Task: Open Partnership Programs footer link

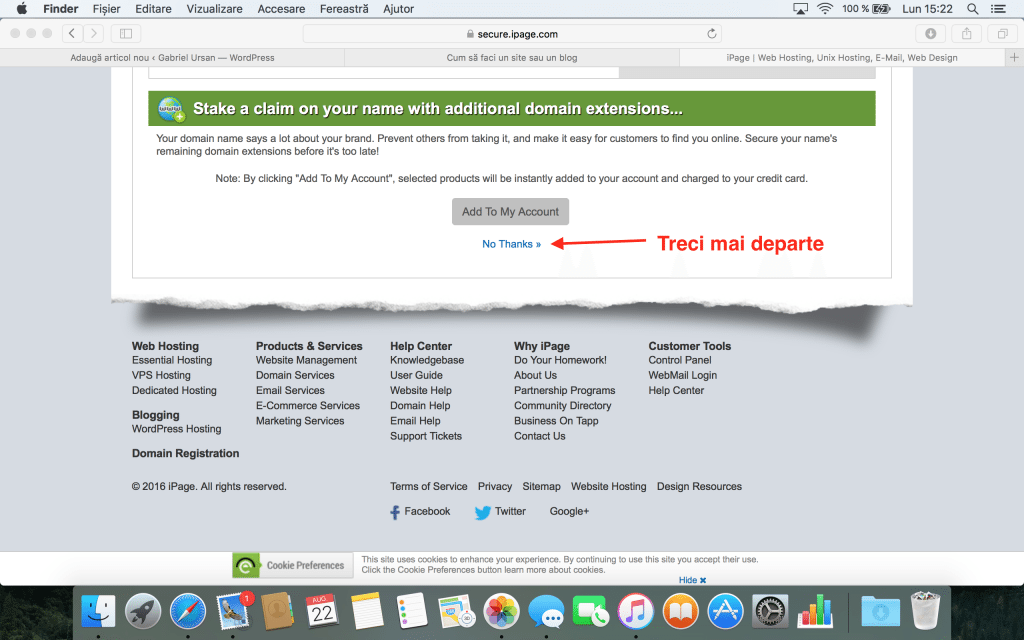Action: click(x=564, y=390)
